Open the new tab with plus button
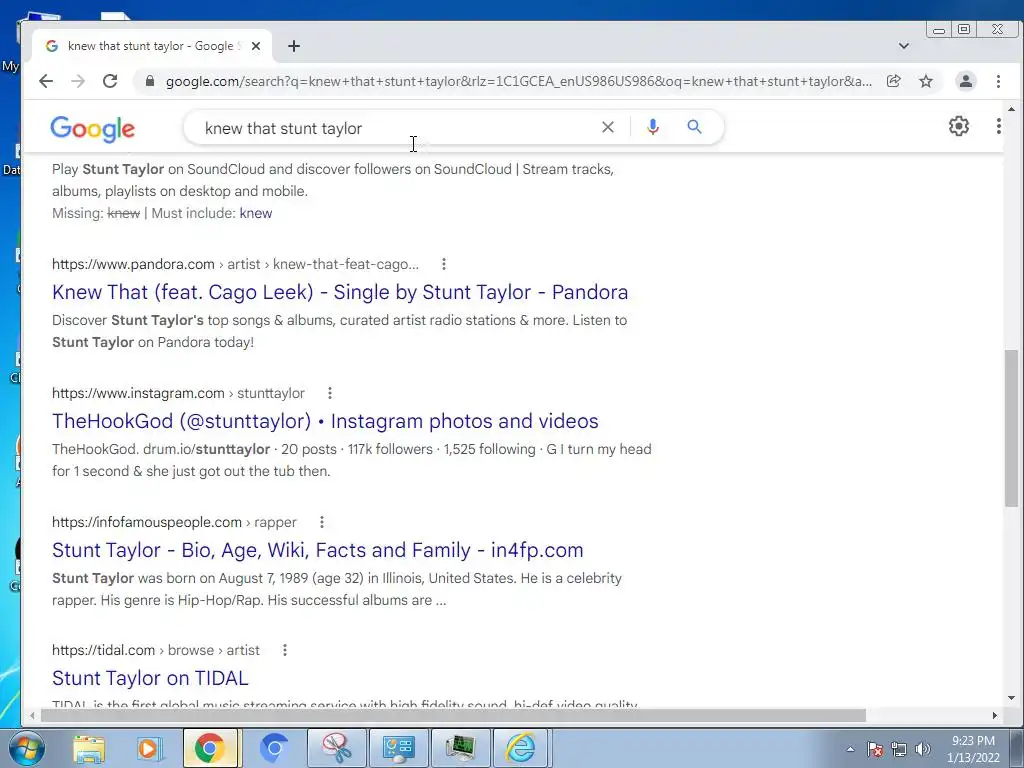Viewport: 1024px width, 768px height. (x=294, y=46)
